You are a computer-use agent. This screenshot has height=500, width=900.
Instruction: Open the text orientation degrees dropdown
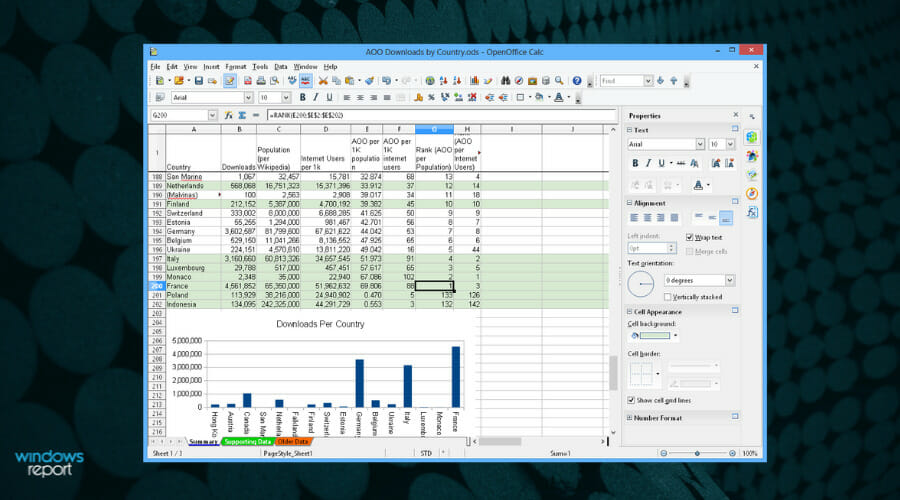click(x=730, y=281)
